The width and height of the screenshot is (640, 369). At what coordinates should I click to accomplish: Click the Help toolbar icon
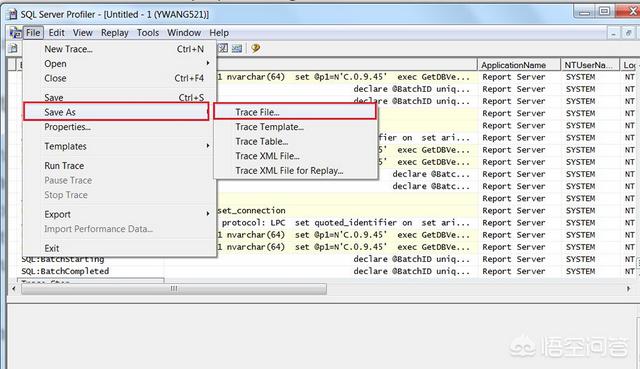[256, 48]
